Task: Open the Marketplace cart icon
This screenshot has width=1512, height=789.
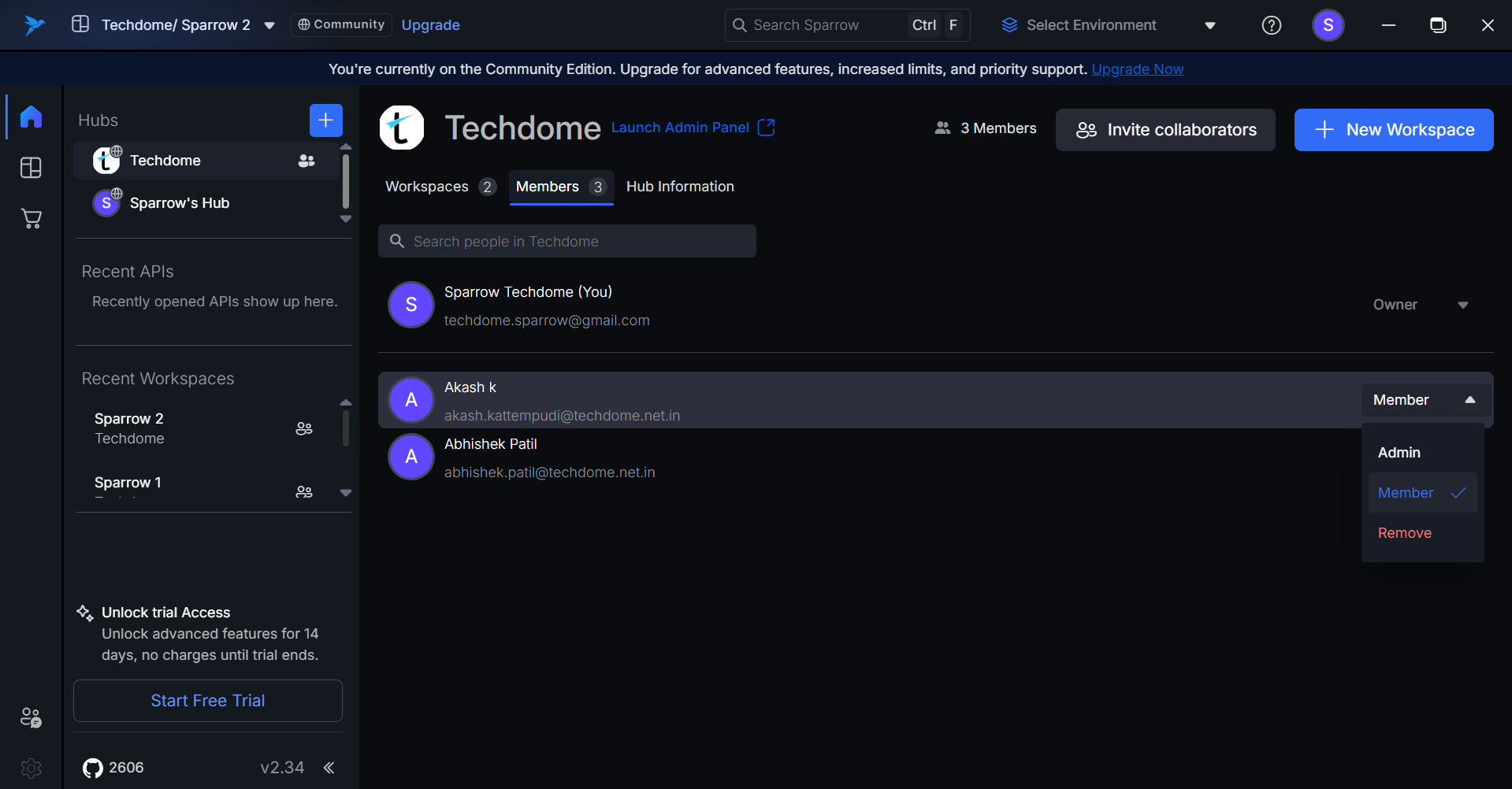Action: [31, 219]
